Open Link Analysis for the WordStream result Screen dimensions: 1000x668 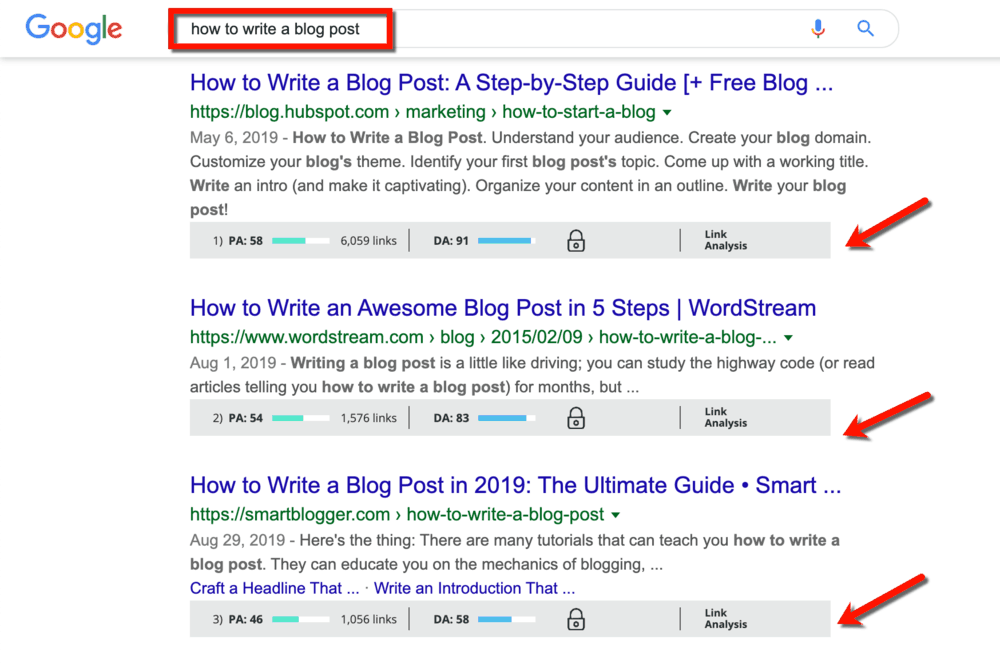725,418
